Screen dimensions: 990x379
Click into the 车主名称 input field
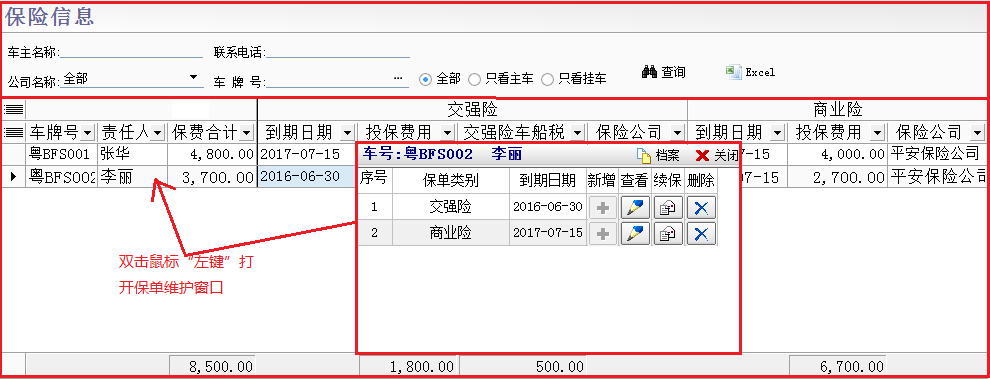(131, 51)
